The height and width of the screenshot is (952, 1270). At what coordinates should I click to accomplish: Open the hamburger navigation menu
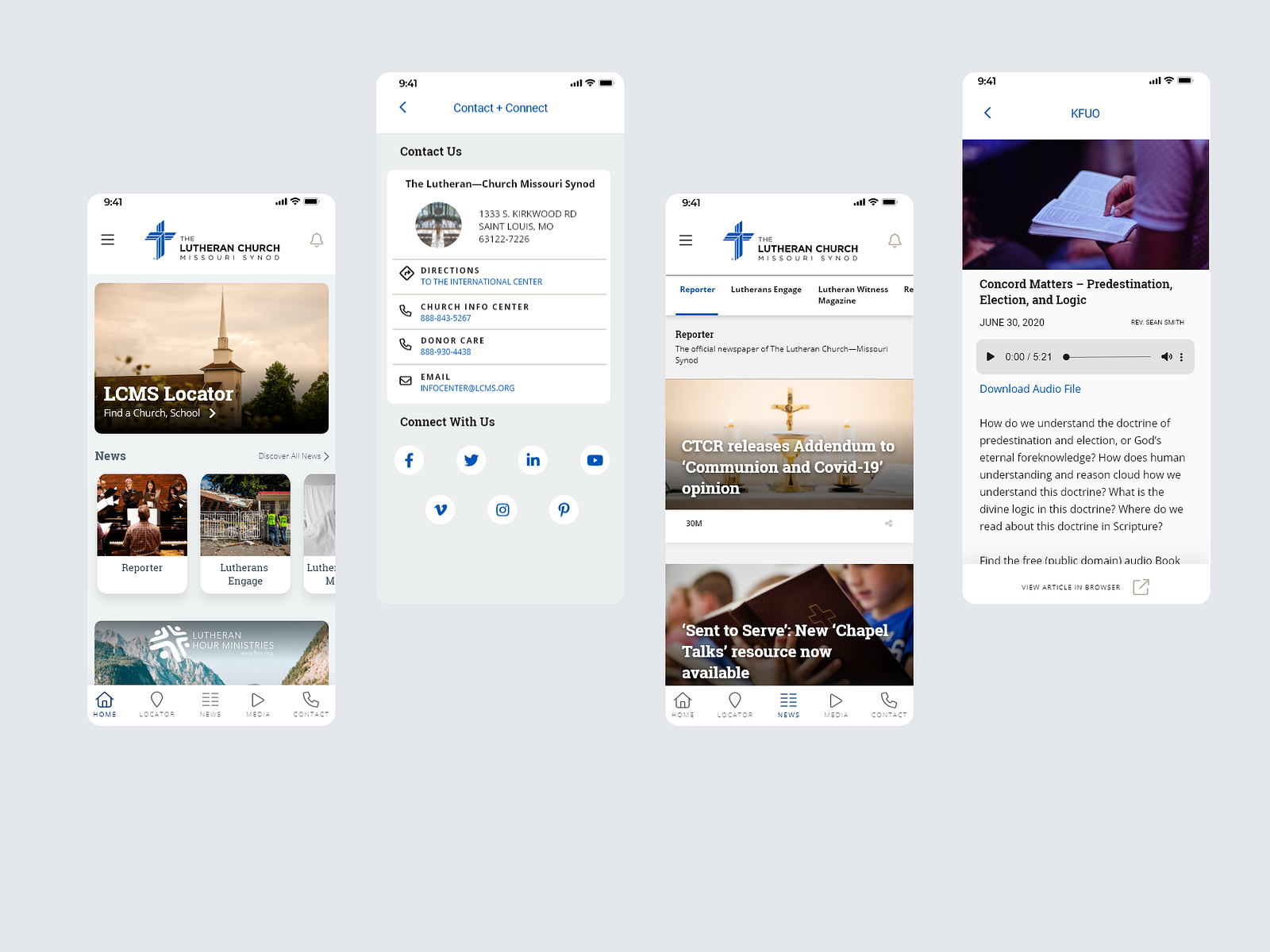click(108, 239)
